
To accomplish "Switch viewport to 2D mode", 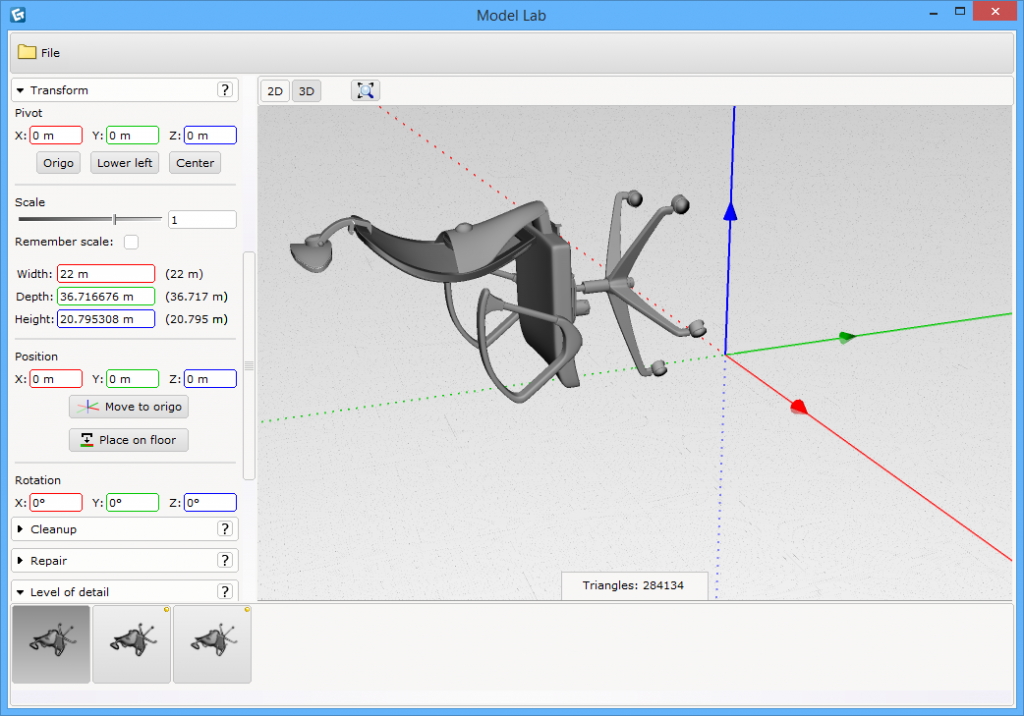I will click(274, 90).
